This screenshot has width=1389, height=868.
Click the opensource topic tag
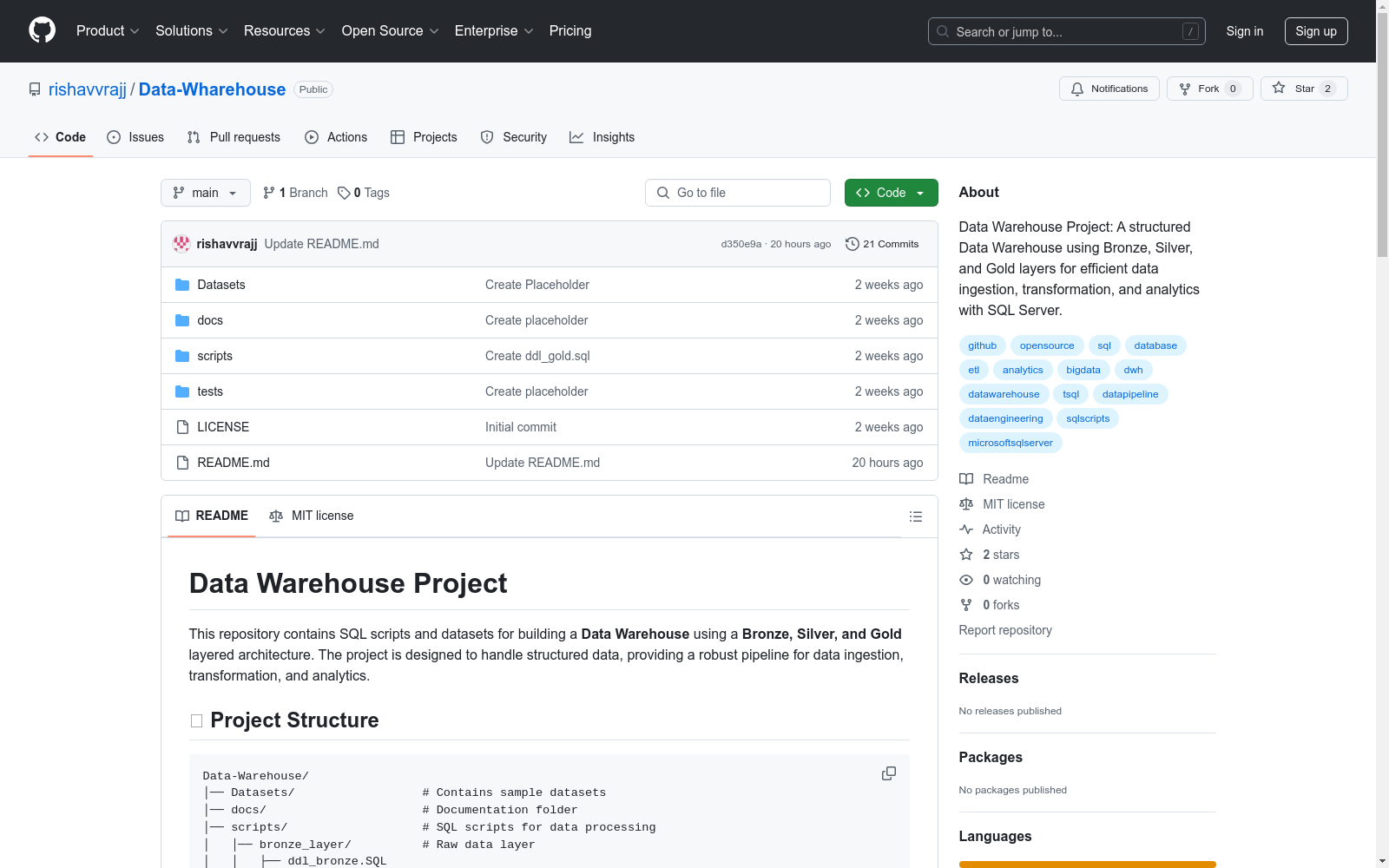tap(1047, 345)
